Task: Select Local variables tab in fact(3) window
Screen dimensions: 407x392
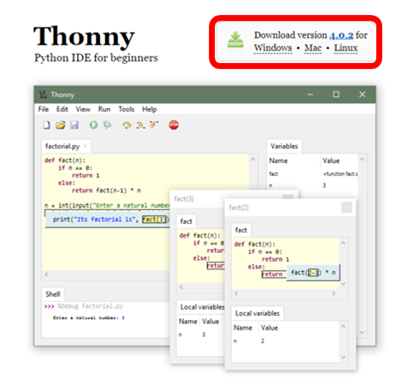Action: 202,307
